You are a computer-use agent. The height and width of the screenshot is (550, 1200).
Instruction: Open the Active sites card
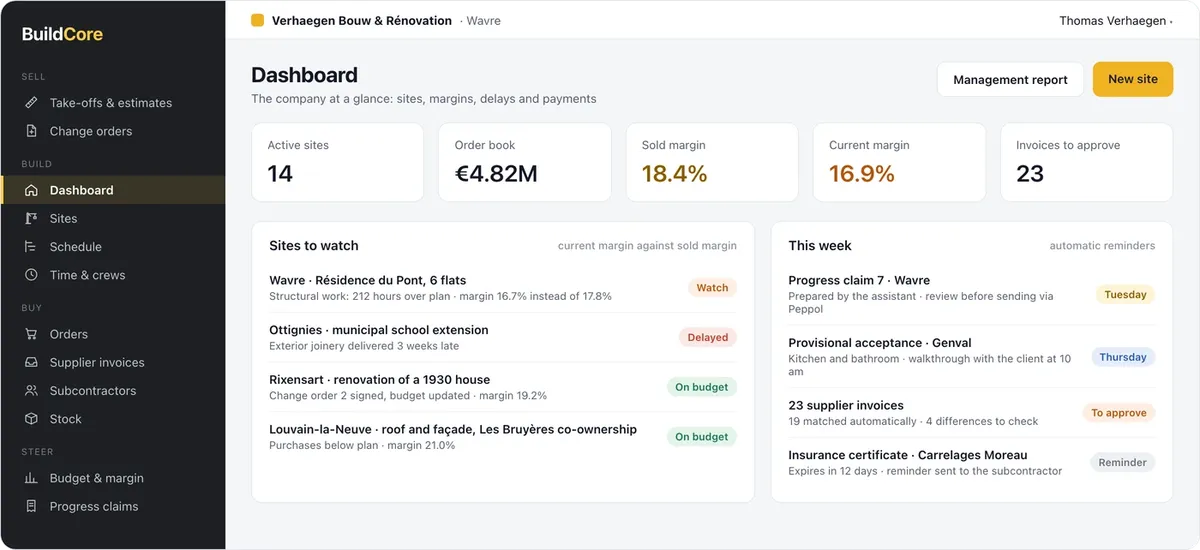[x=338, y=162]
